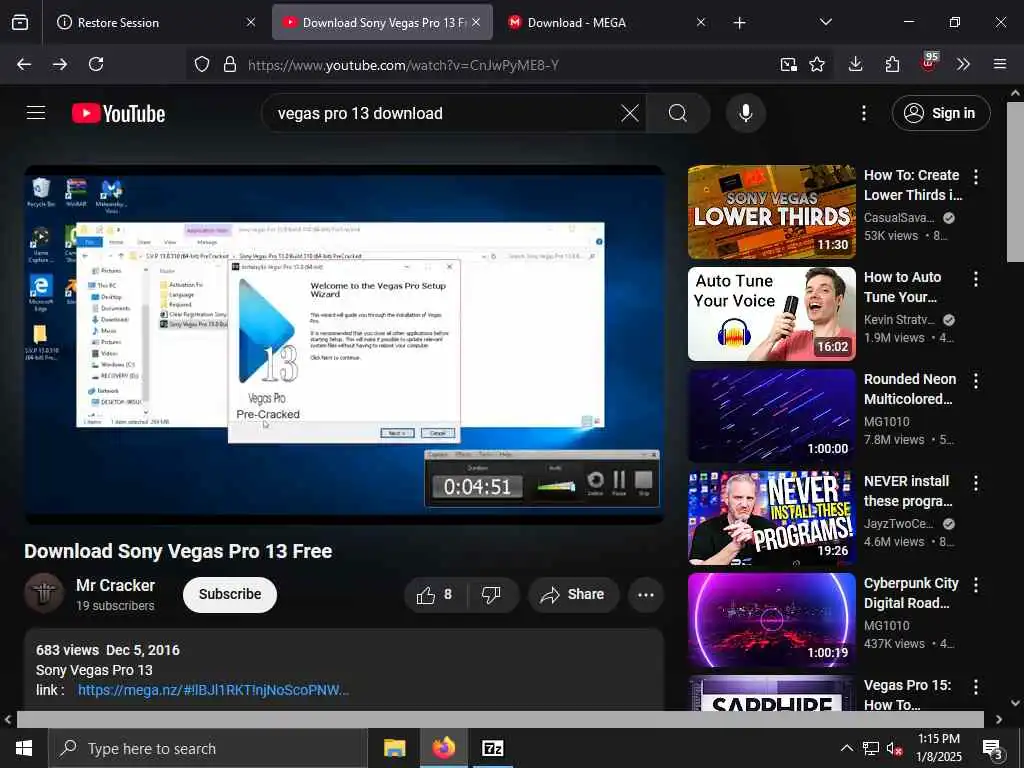Open picture-in-picture icon in address bar
This screenshot has width=1024, height=768.
[x=788, y=64]
